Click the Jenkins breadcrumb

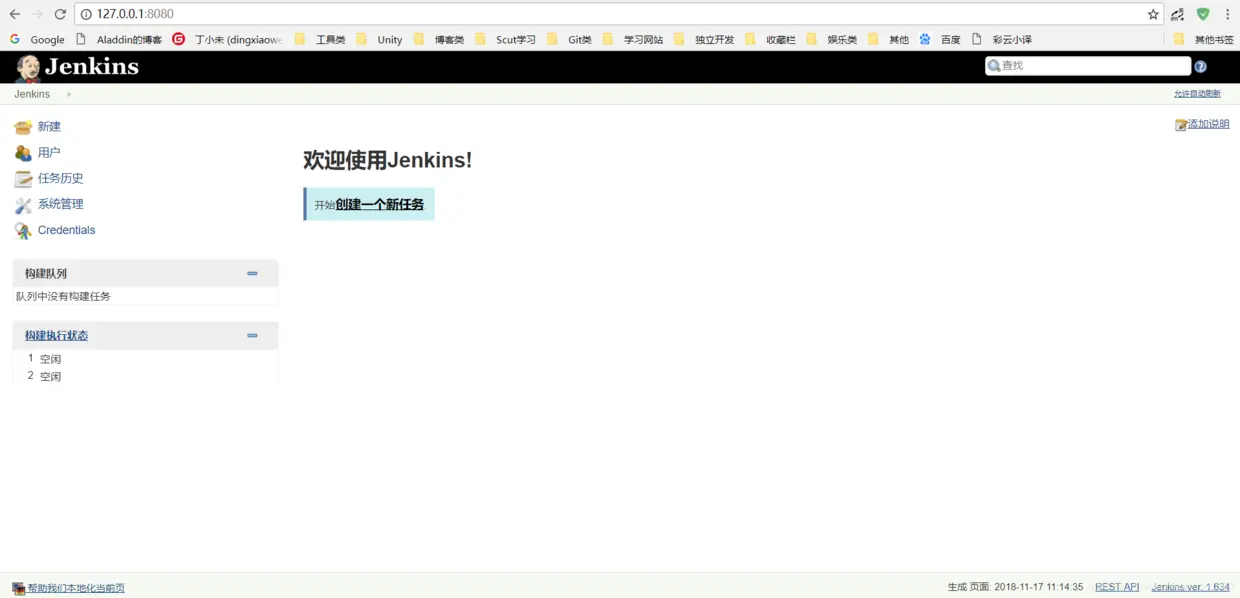click(x=32, y=94)
